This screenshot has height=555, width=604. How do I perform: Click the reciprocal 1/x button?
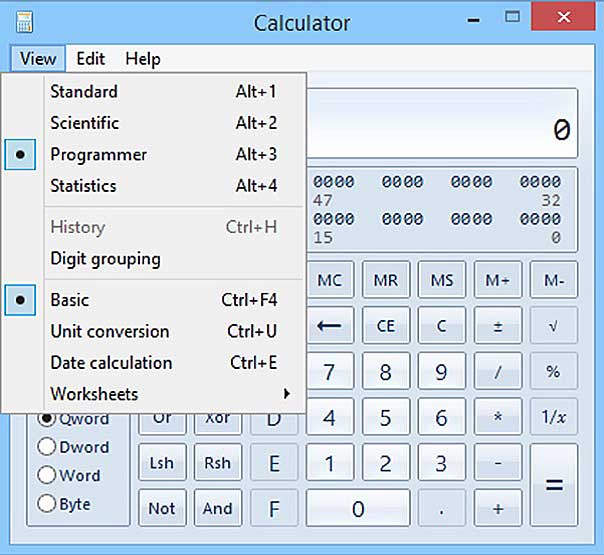point(553,418)
